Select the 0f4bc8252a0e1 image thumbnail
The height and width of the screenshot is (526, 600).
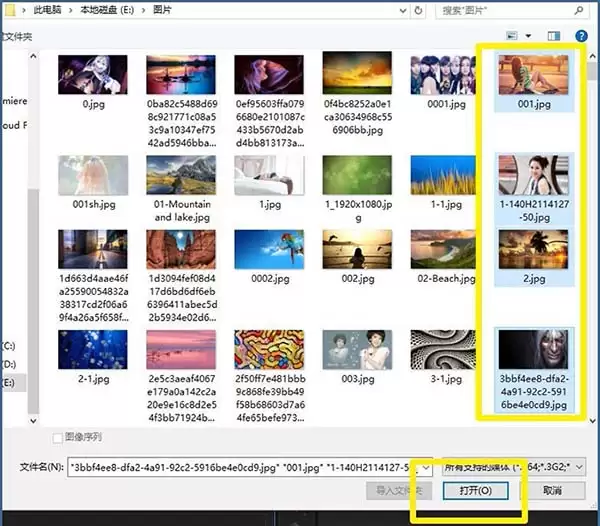pos(357,73)
